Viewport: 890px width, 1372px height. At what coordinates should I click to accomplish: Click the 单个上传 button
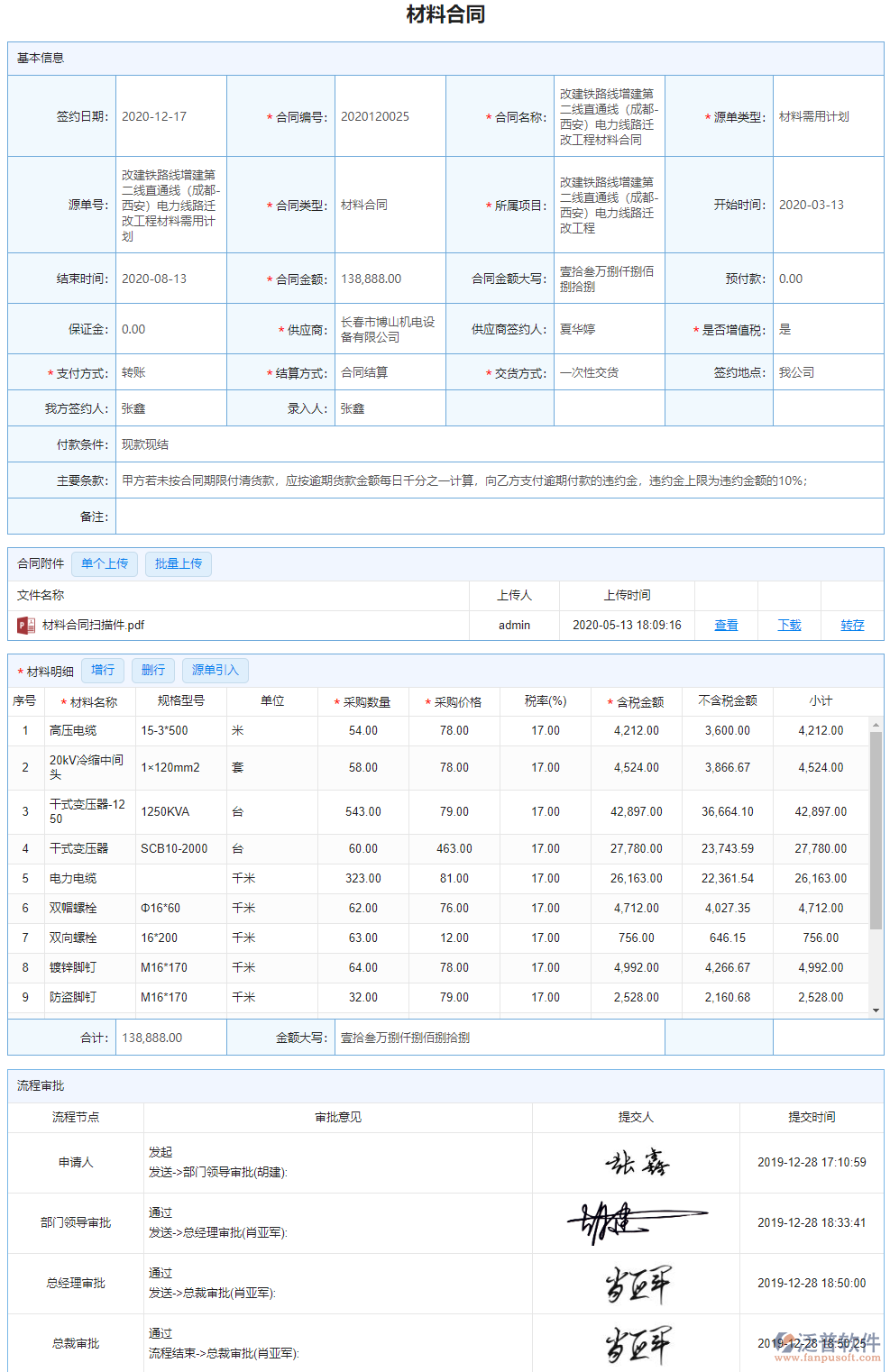click(105, 564)
